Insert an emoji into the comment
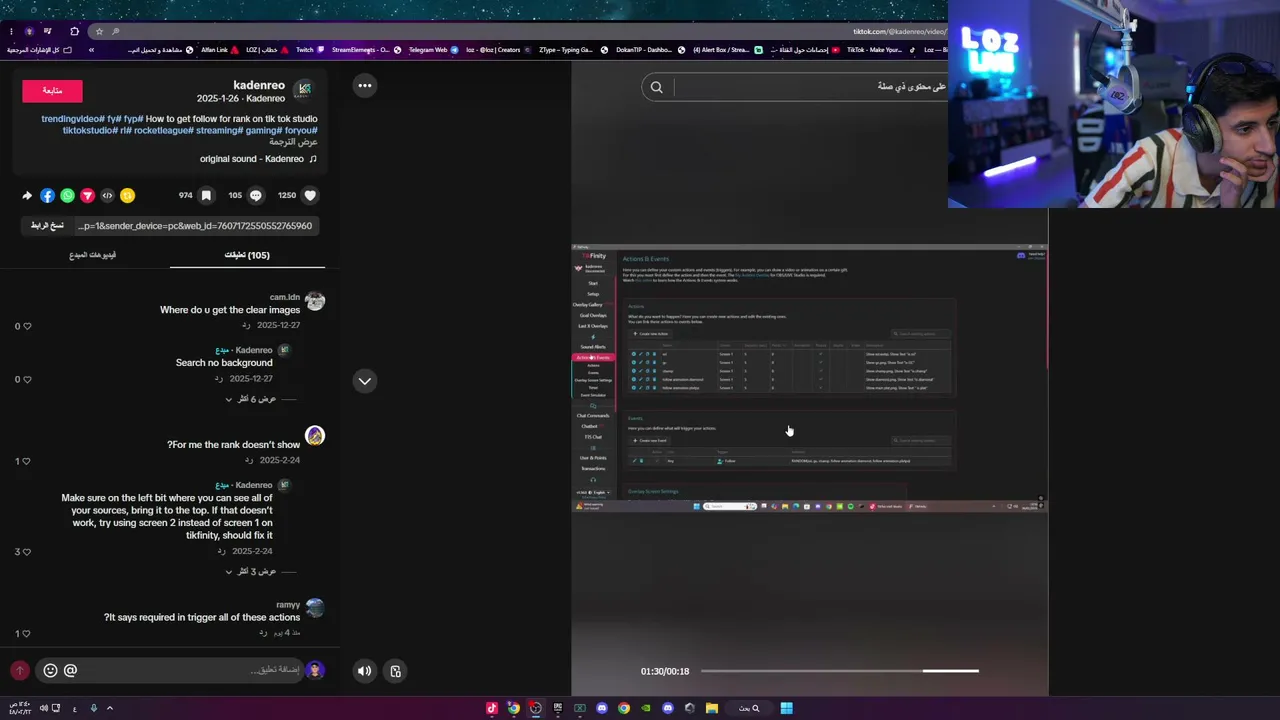The image size is (1280, 720). point(50,670)
